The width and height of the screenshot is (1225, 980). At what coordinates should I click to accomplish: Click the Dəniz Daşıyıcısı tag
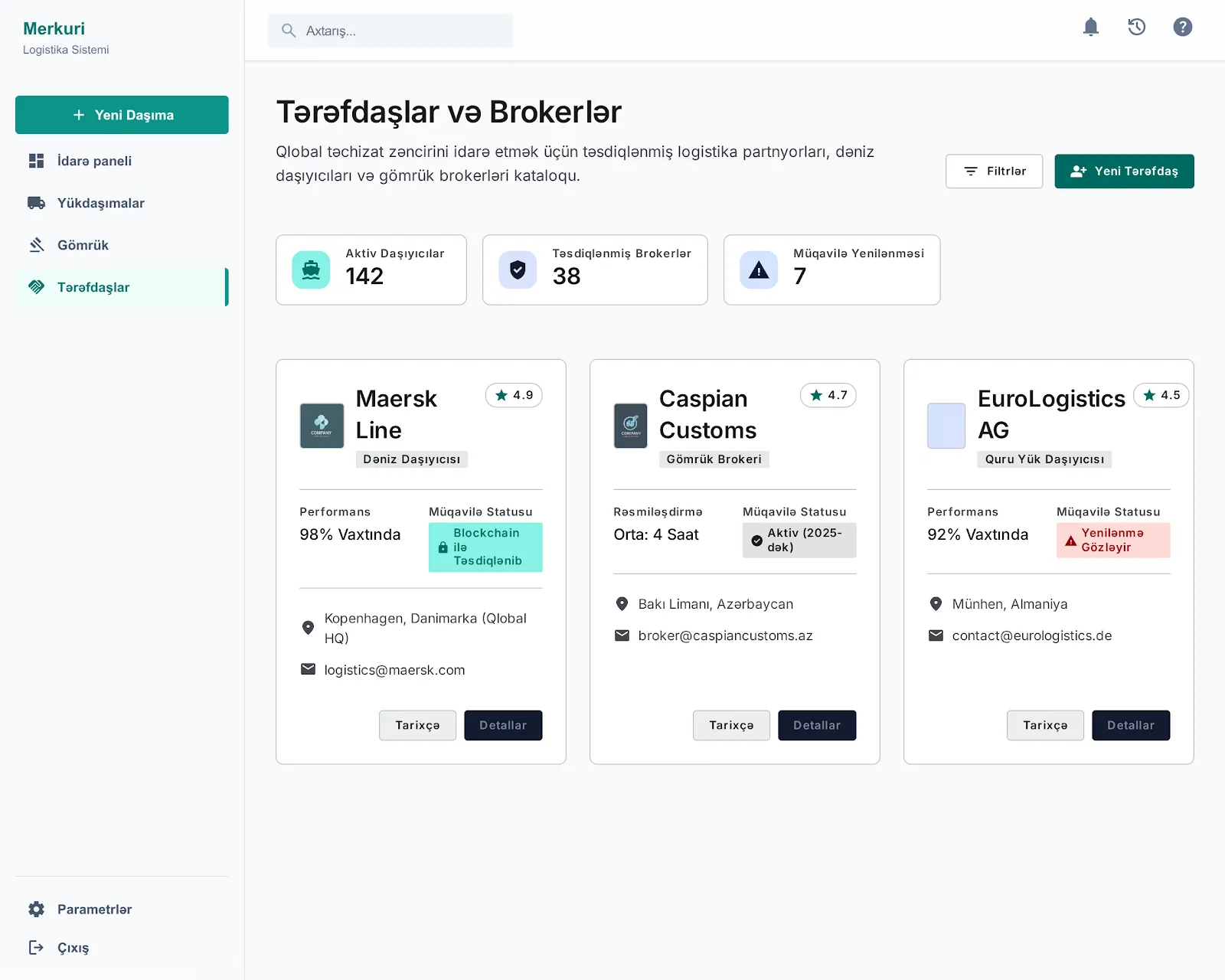click(412, 459)
